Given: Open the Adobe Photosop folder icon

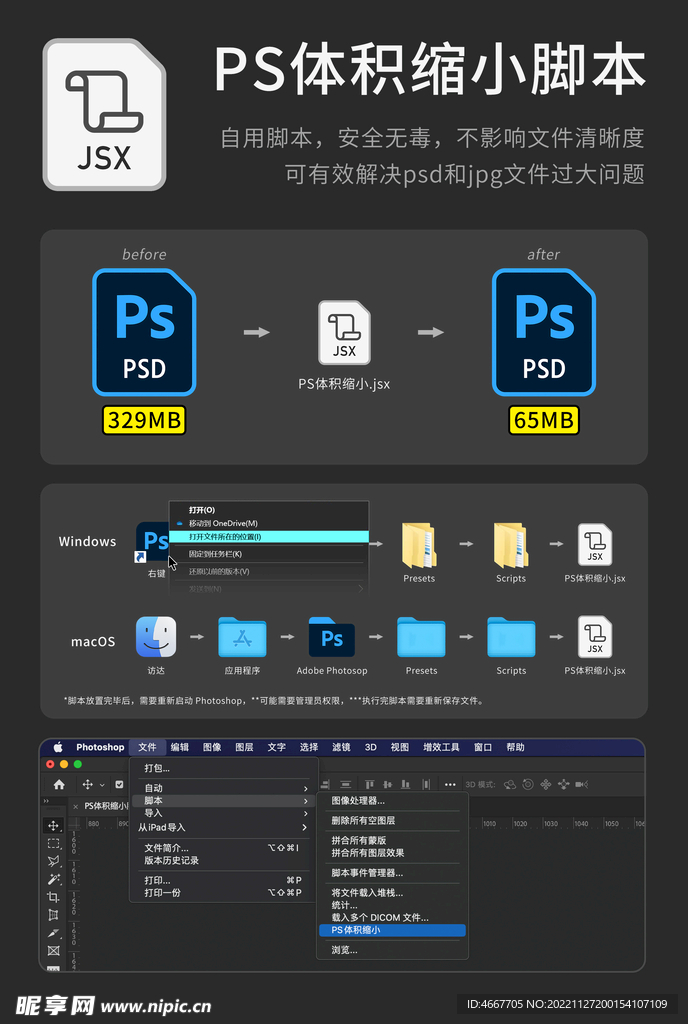Looking at the screenshot, I should click(x=332, y=637).
